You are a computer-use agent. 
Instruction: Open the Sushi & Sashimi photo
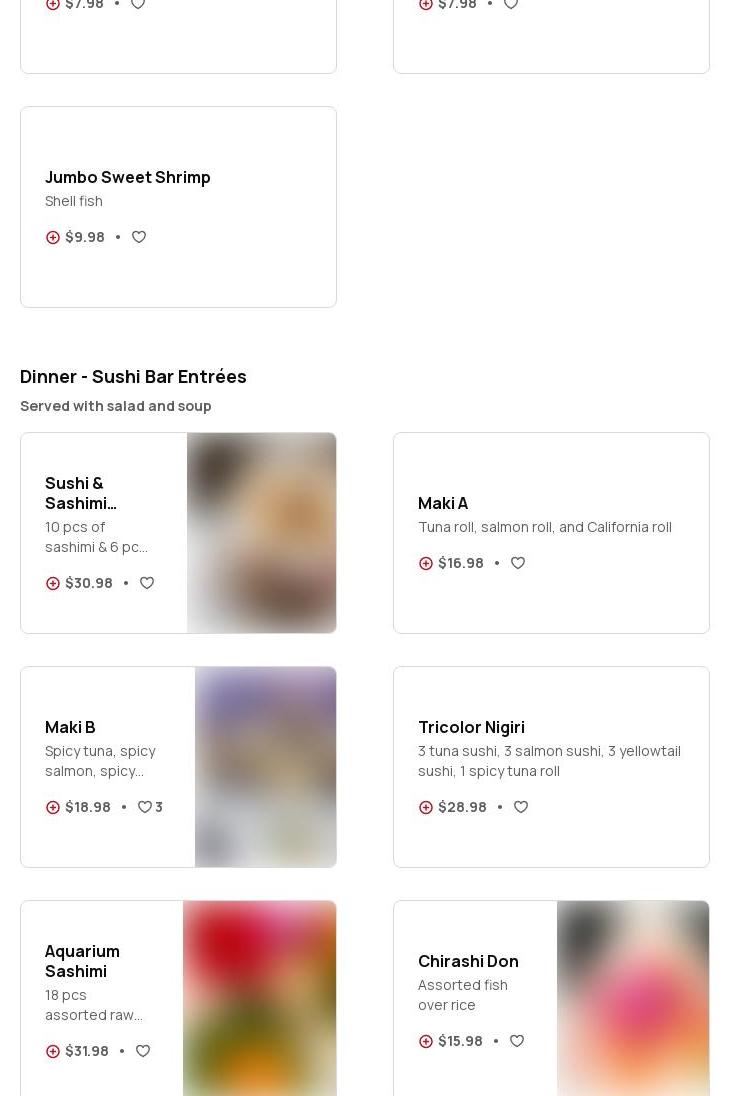(261, 533)
